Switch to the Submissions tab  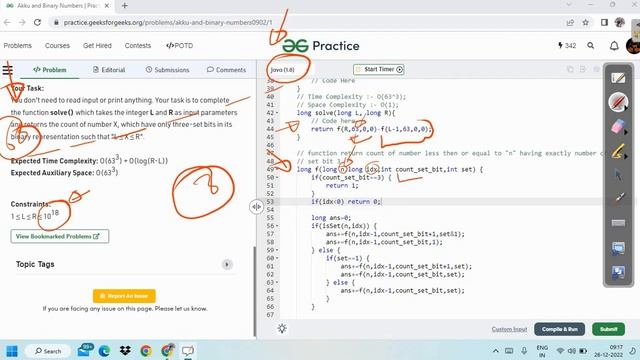click(x=167, y=70)
